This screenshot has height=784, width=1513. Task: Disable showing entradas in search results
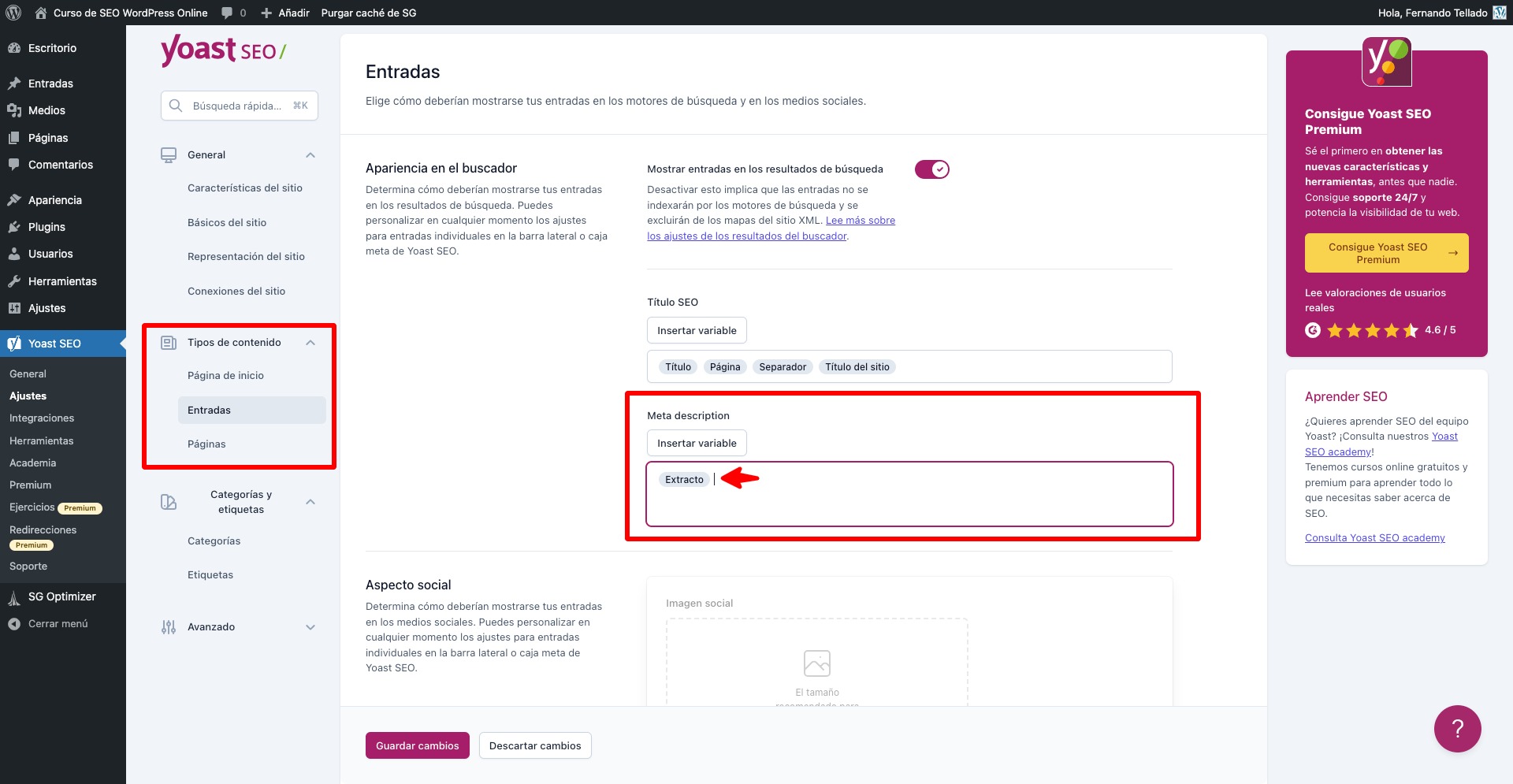click(931, 169)
